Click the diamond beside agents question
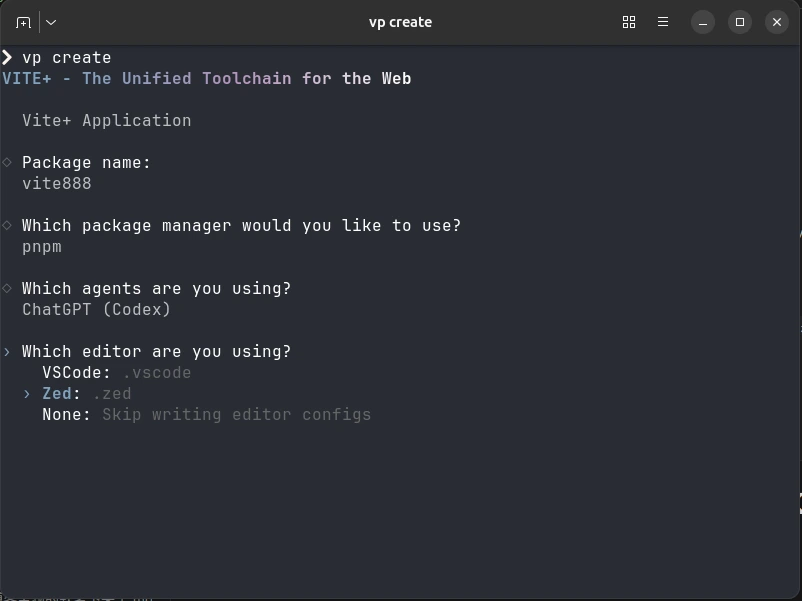The image size is (802, 601). tap(7, 288)
